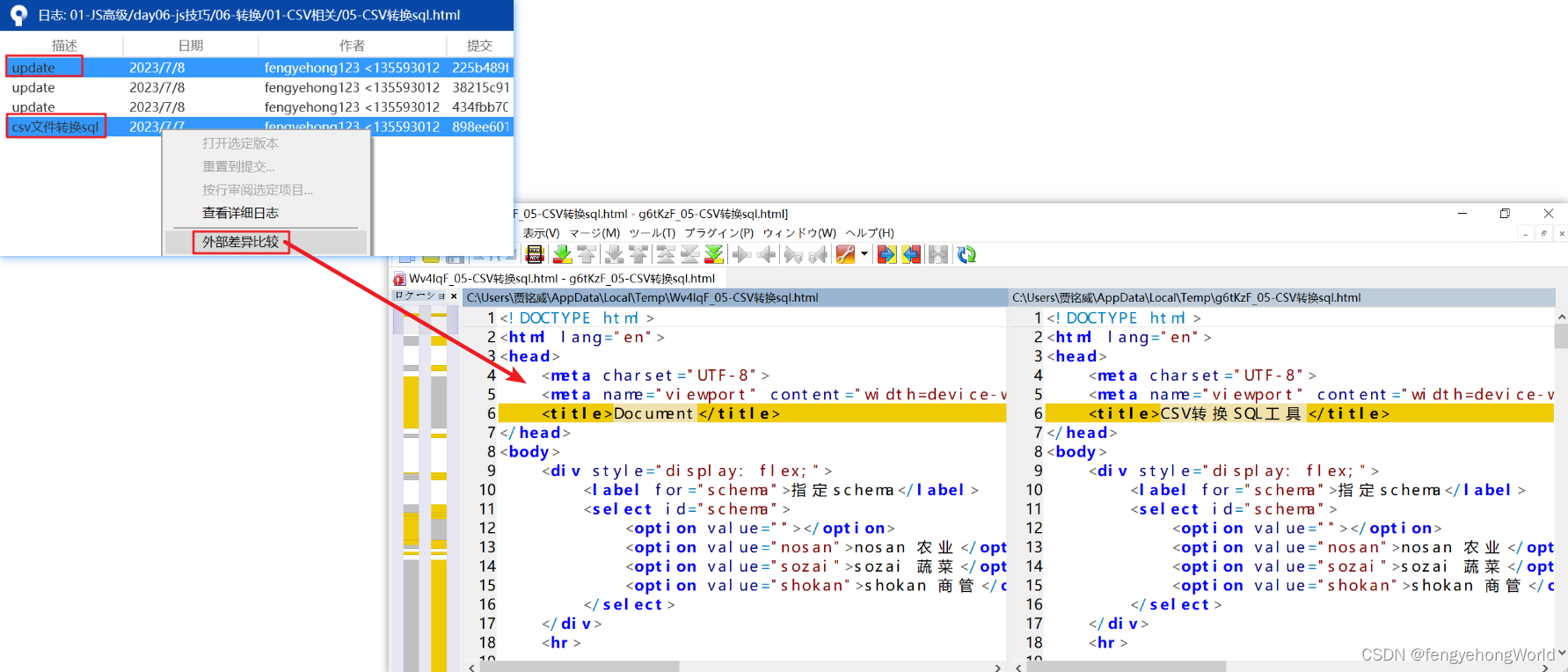Minimize the inner comparison child window

pos(1526,233)
